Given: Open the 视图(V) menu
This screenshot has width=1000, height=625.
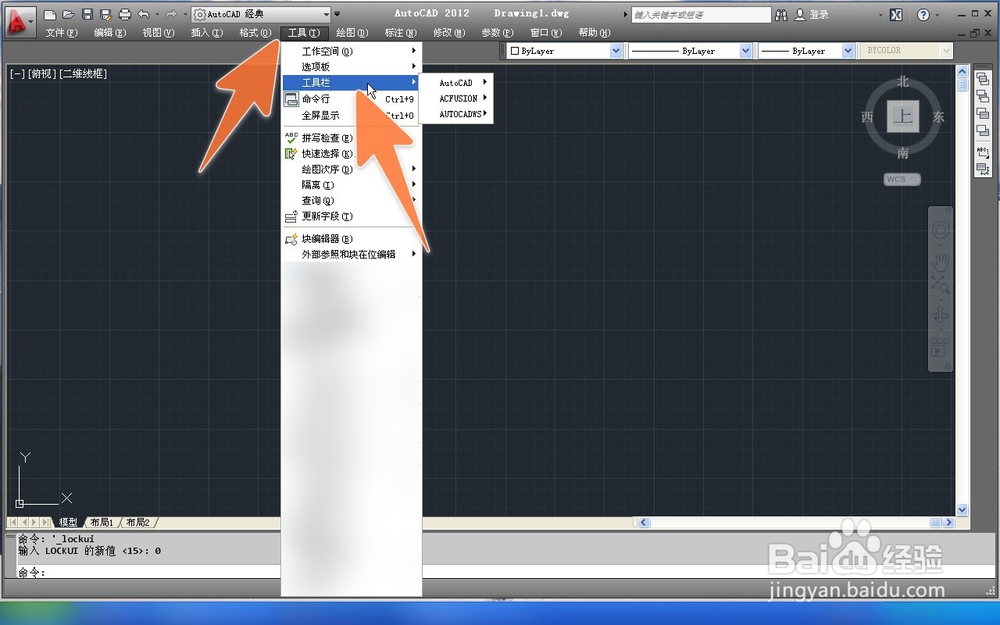Looking at the screenshot, I should click(158, 33).
